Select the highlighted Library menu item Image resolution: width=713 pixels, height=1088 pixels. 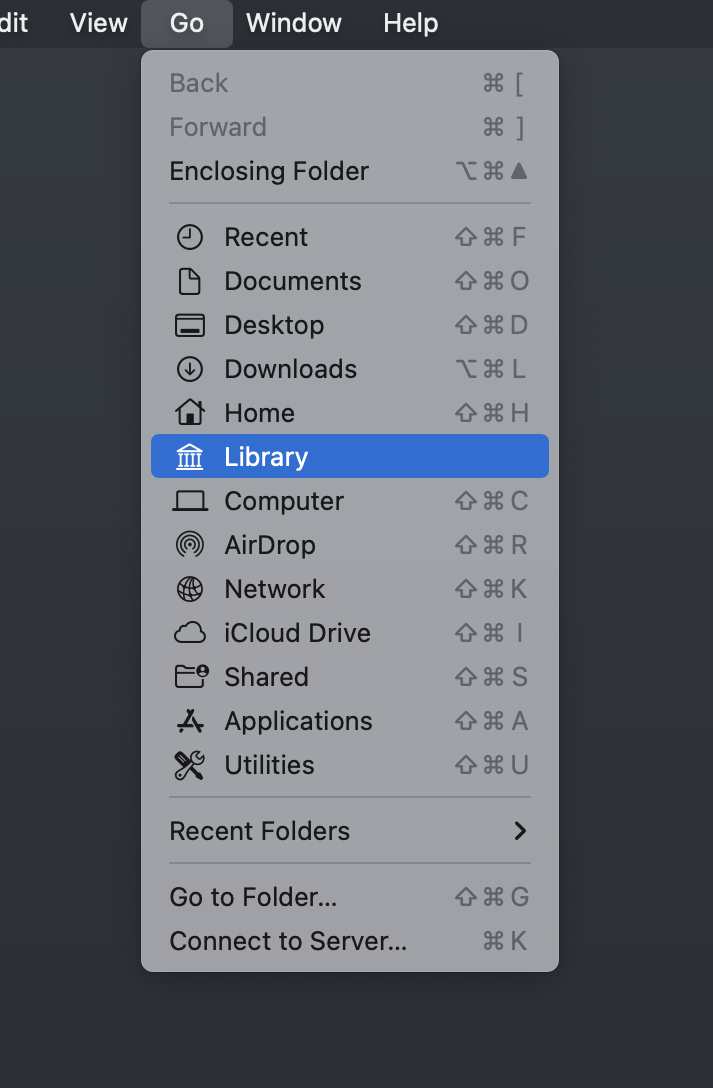349,457
